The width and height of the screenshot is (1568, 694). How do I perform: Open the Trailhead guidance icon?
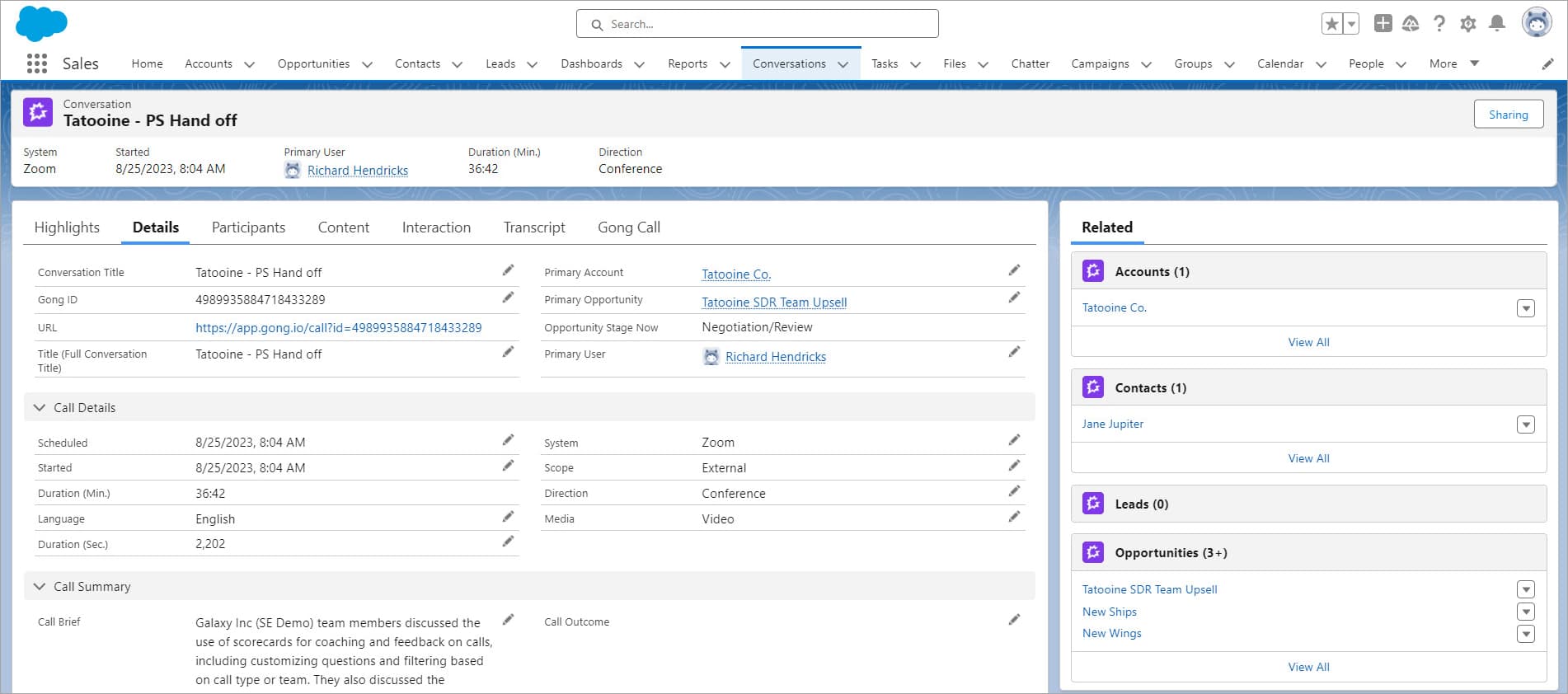click(1411, 24)
